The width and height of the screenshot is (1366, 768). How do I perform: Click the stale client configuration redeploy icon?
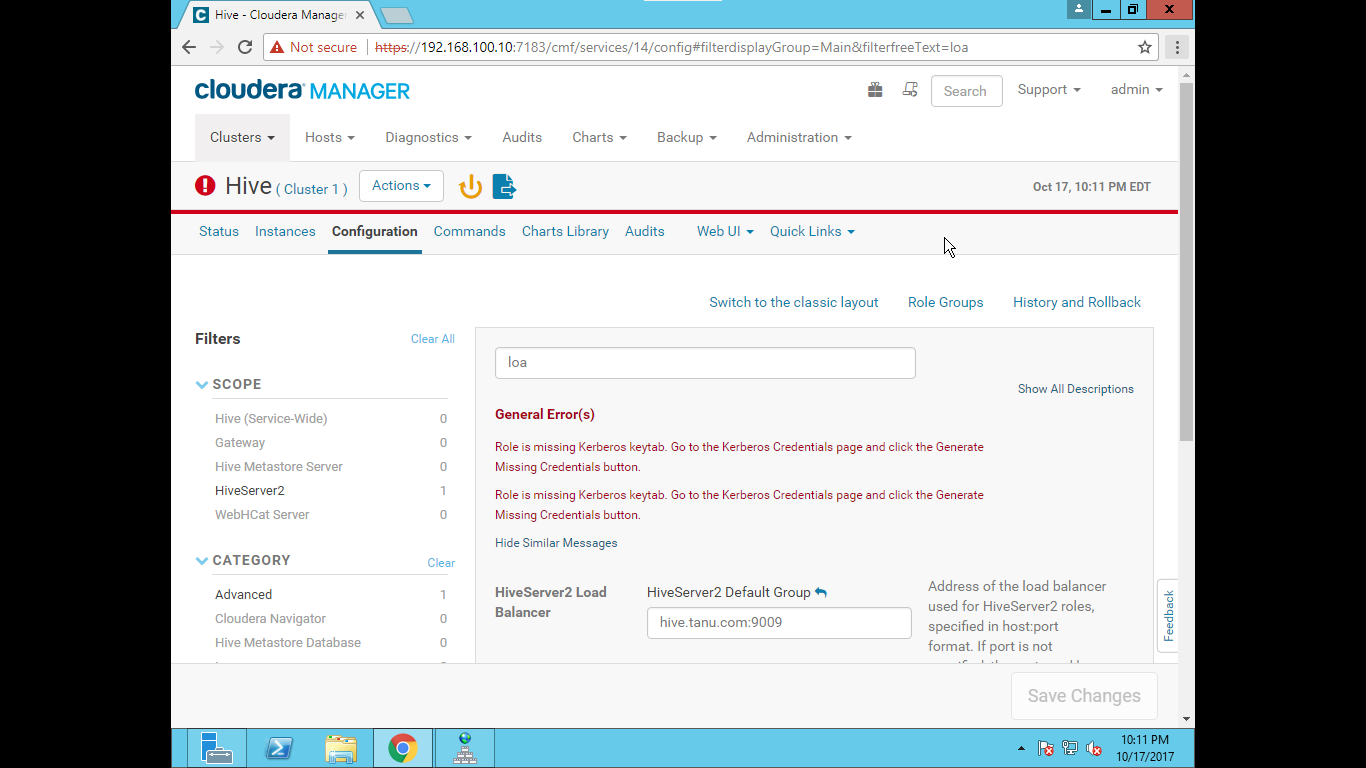click(503, 186)
